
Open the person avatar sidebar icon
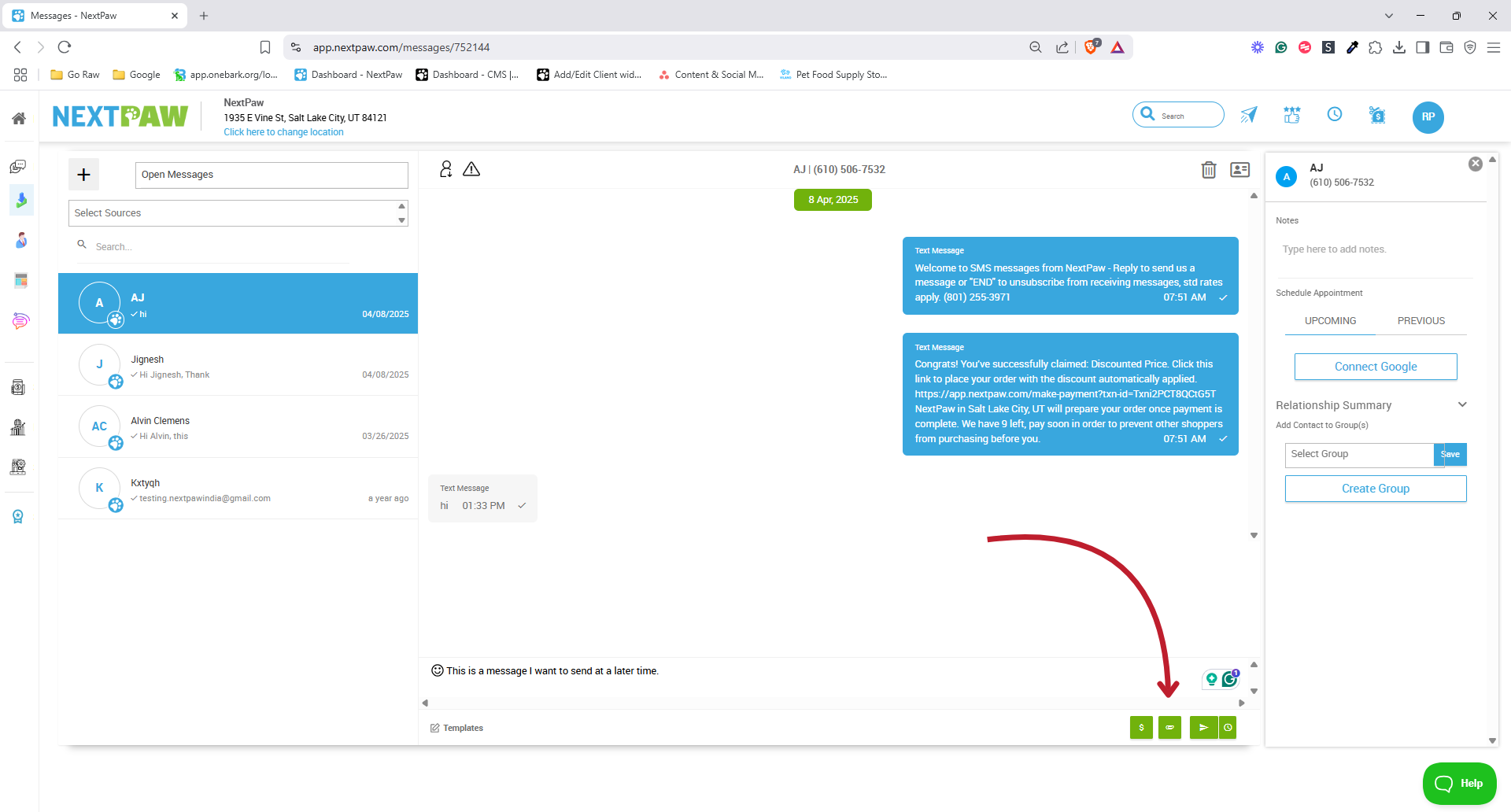pyautogui.click(x=20, y=240)
